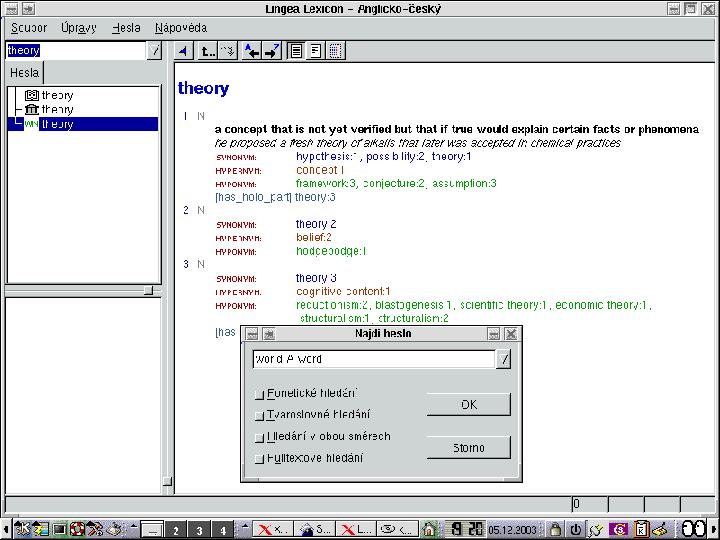Viewport: 720px width, 540px height.
Task: Open the dropdown in Najdi hesla dialog
Action: [504, 359]
